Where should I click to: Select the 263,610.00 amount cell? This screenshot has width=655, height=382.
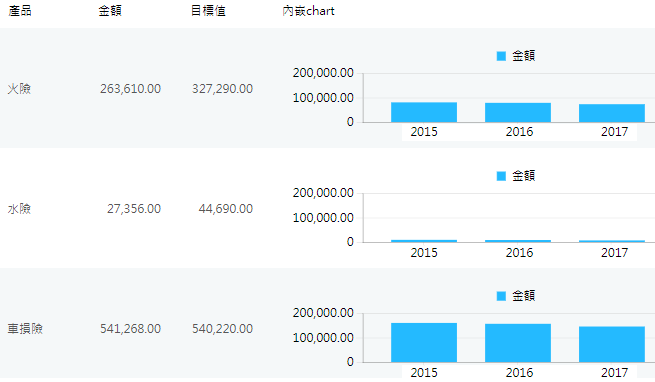[130, 89]
